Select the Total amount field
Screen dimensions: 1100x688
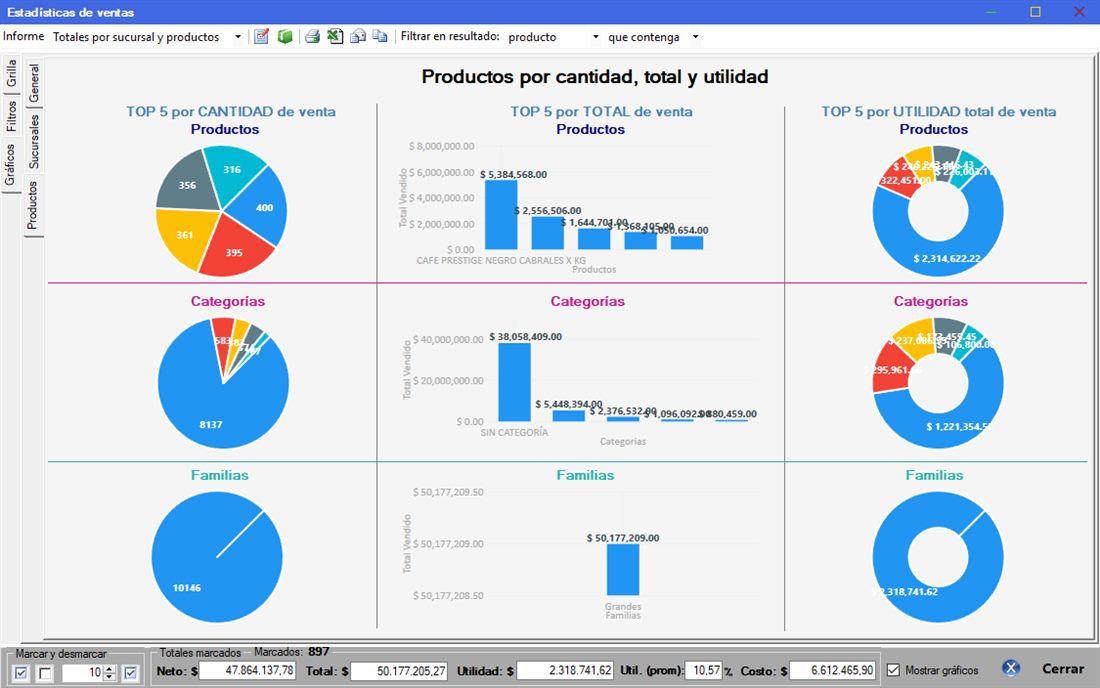pyautogui.click(x=399, y=671)
